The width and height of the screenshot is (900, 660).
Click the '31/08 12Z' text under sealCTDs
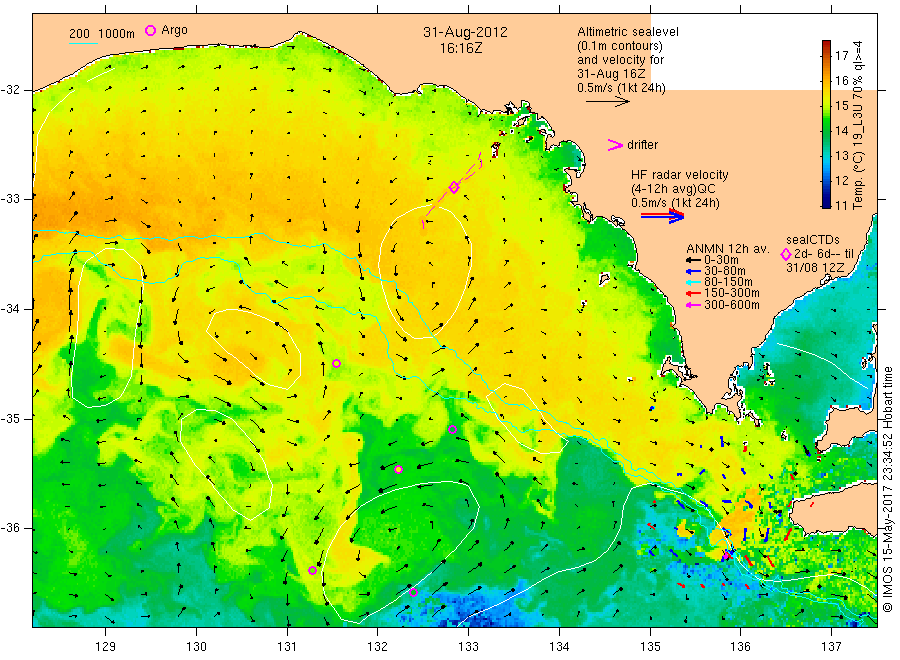(x=815, y=267)
